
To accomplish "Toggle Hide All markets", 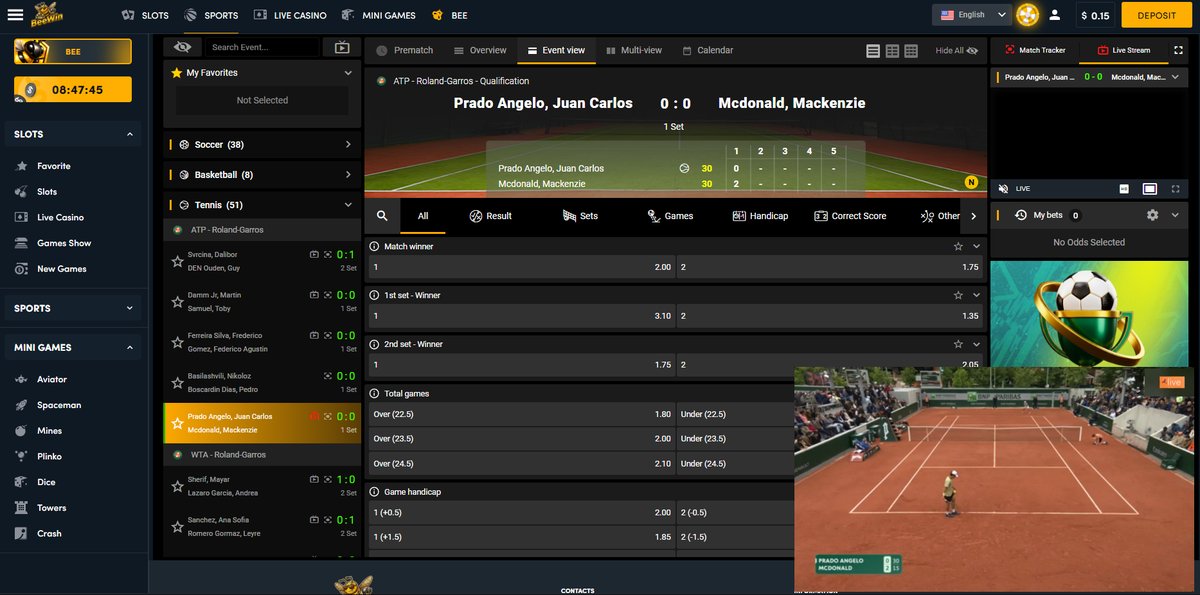I will coord(956,51).
